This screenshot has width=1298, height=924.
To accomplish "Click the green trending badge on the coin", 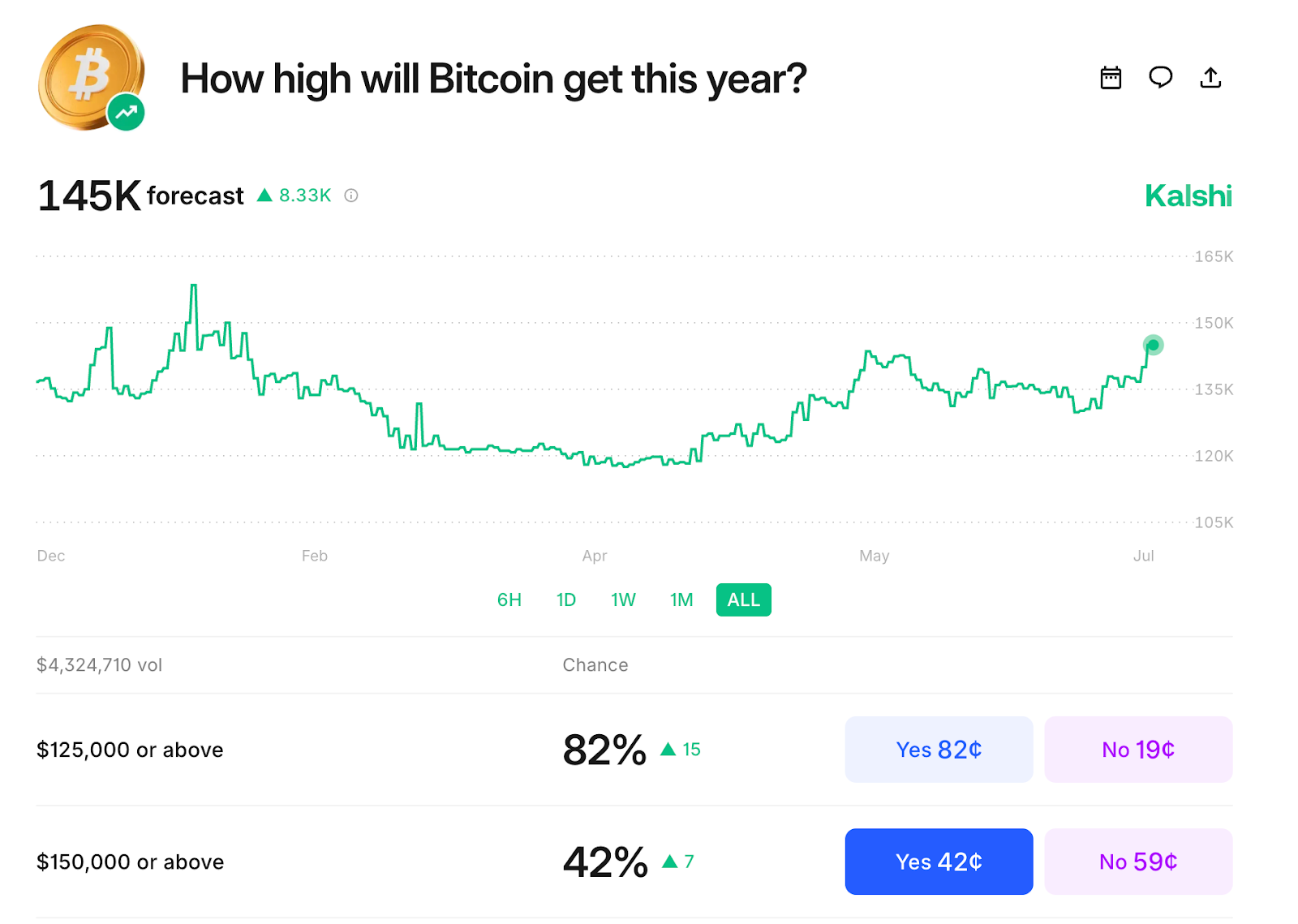I will [x=124, y=112].
